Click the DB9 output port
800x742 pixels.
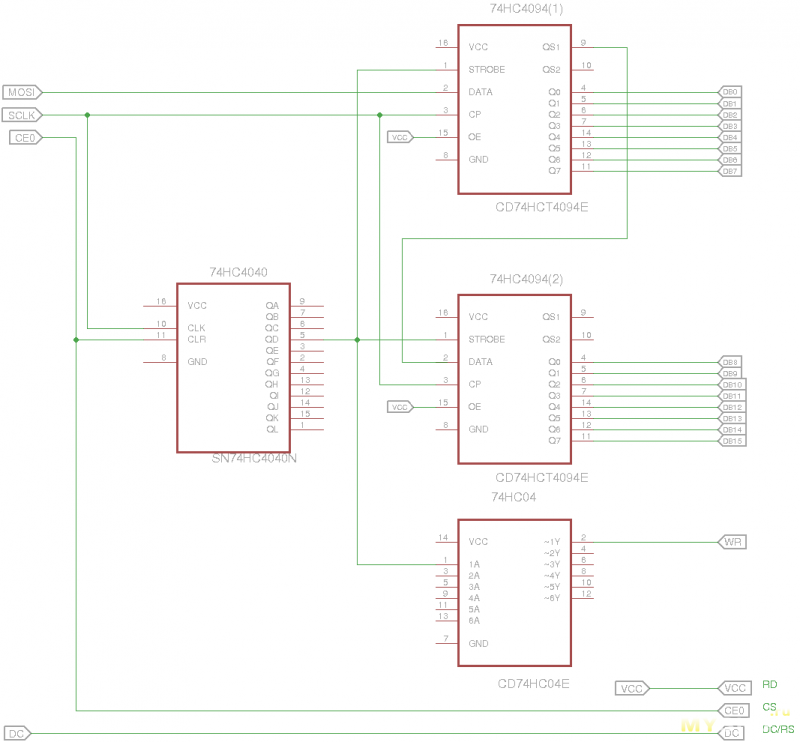pos(730,373)
